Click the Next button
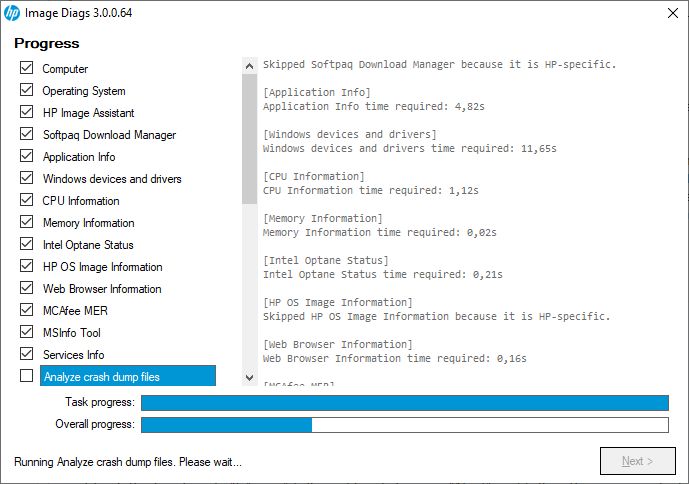This screenshot has width=689, height=484. coord(638,461)
